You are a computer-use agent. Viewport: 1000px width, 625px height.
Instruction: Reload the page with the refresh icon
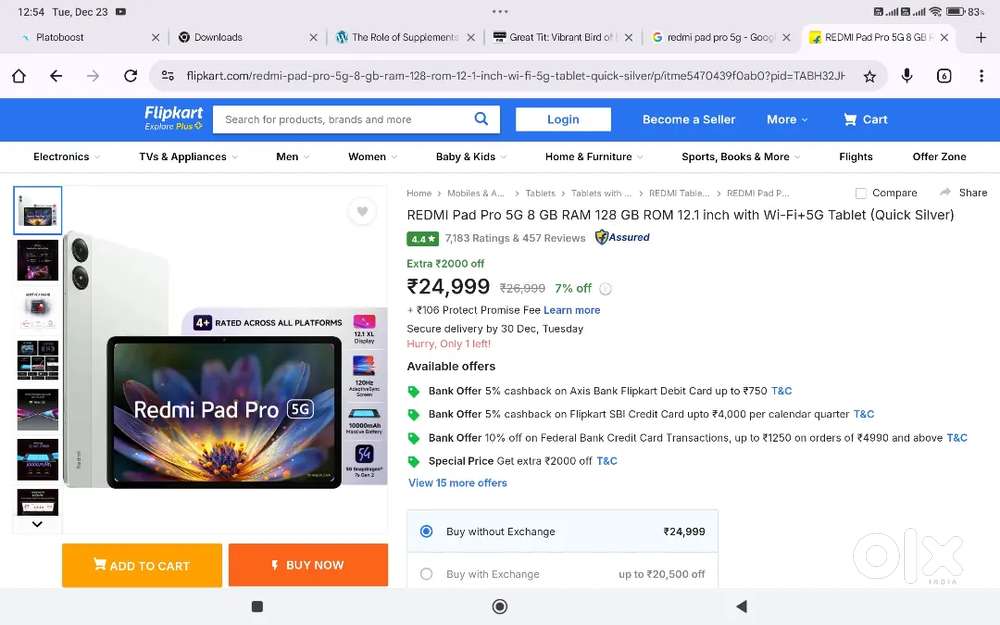tap(130, 76)
